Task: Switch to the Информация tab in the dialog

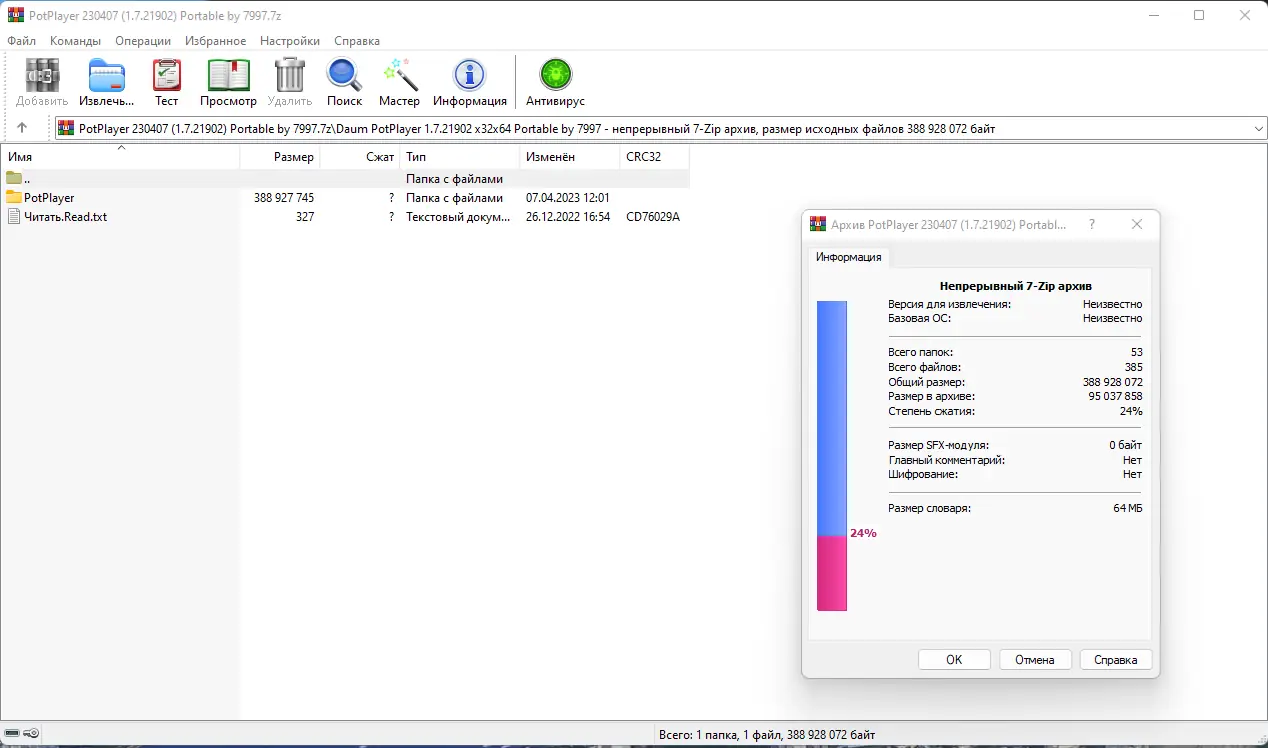Action: [849, 257]
